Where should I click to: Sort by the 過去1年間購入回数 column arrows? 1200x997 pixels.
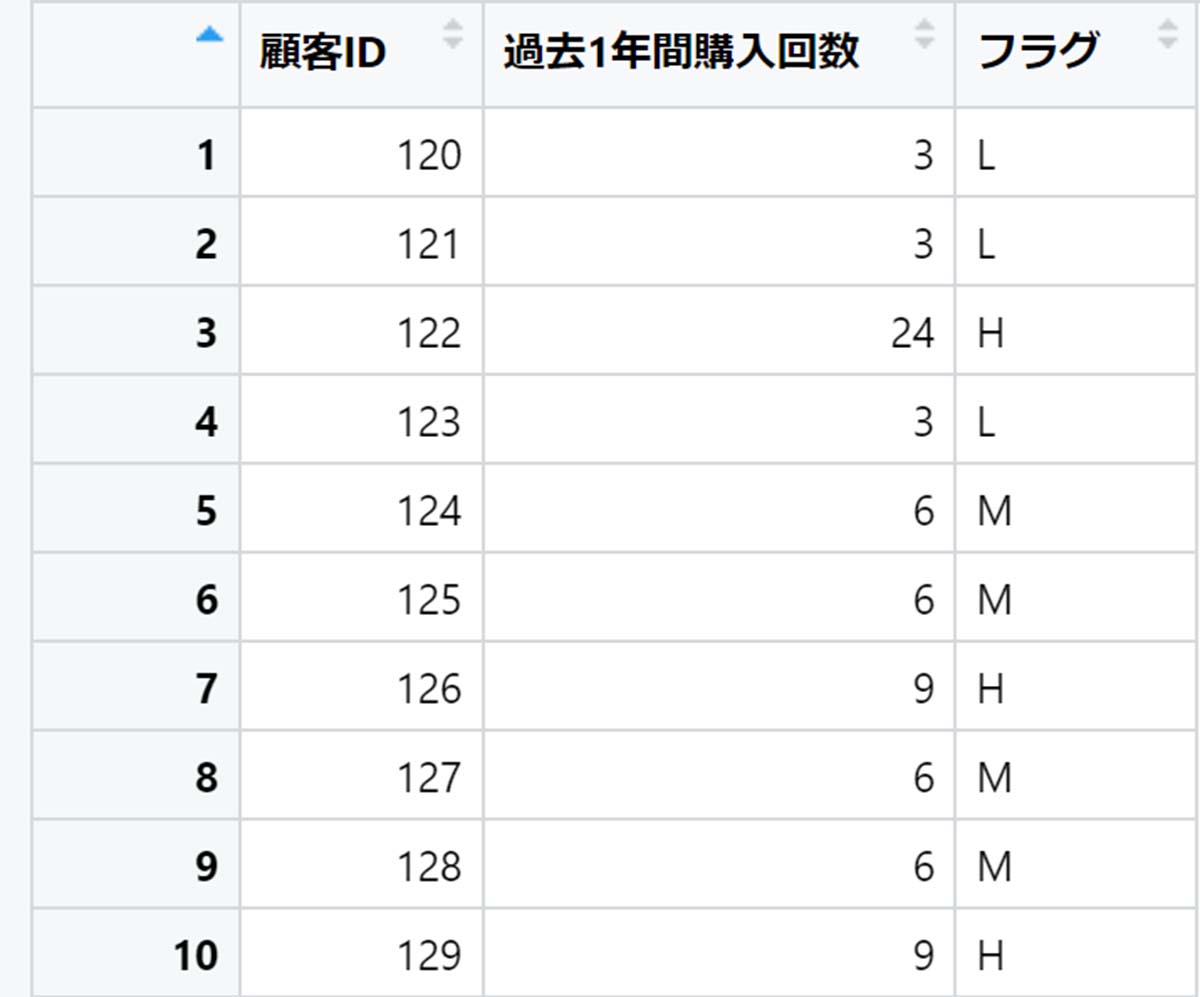click(925, 35)
